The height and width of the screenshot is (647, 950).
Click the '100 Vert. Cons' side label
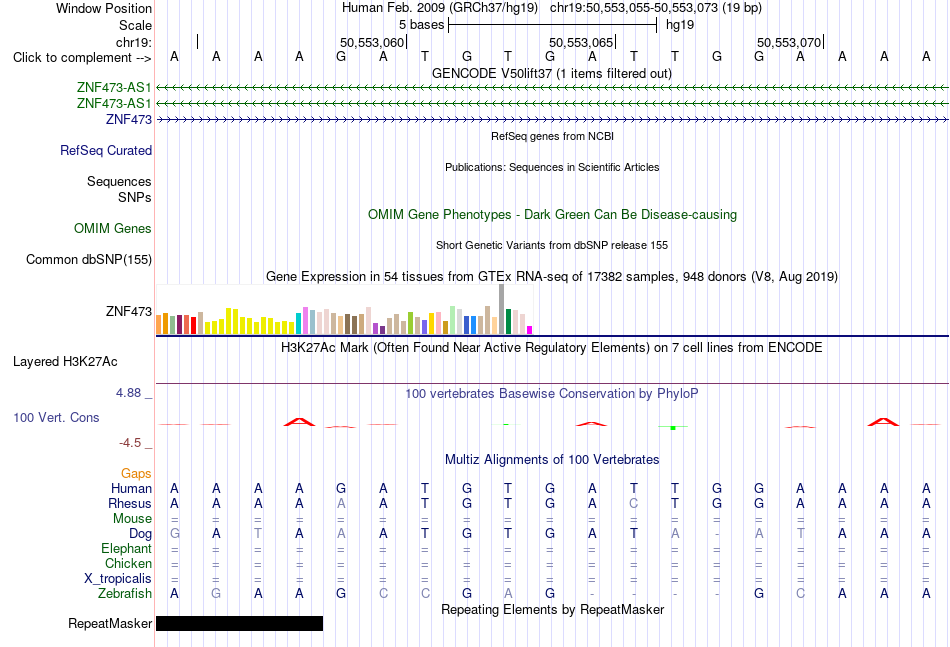tap(56, 417)
